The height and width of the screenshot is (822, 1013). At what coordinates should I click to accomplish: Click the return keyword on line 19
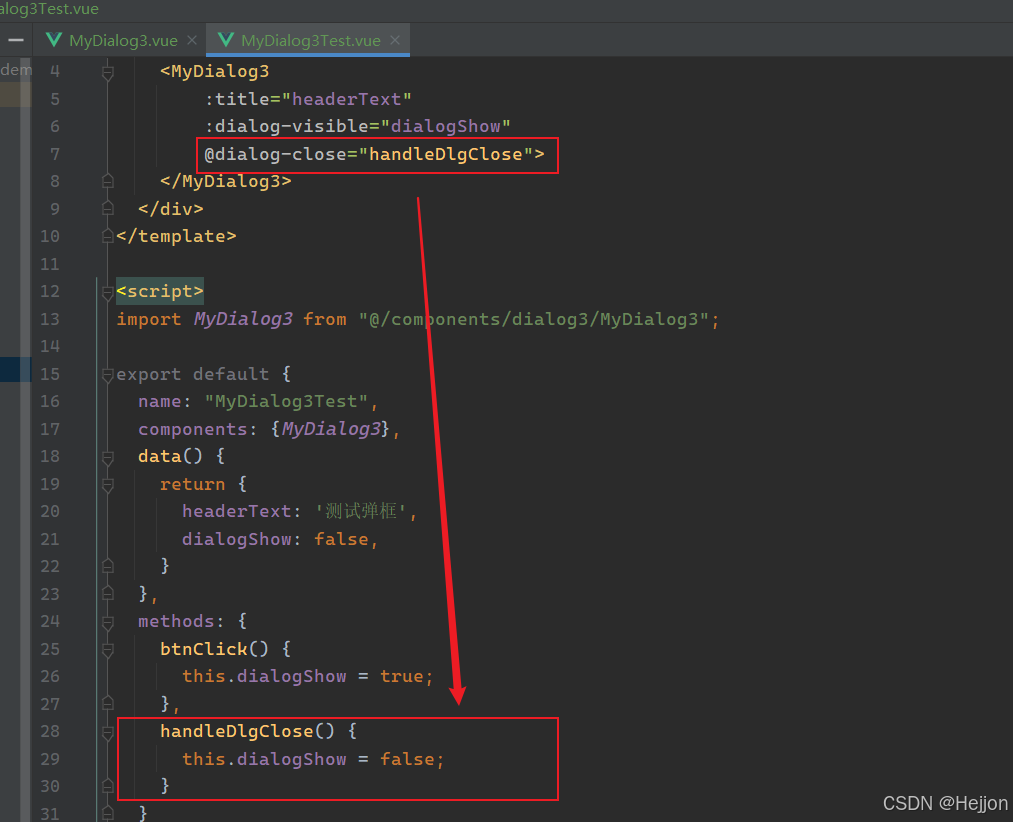(x=193, y=484)
